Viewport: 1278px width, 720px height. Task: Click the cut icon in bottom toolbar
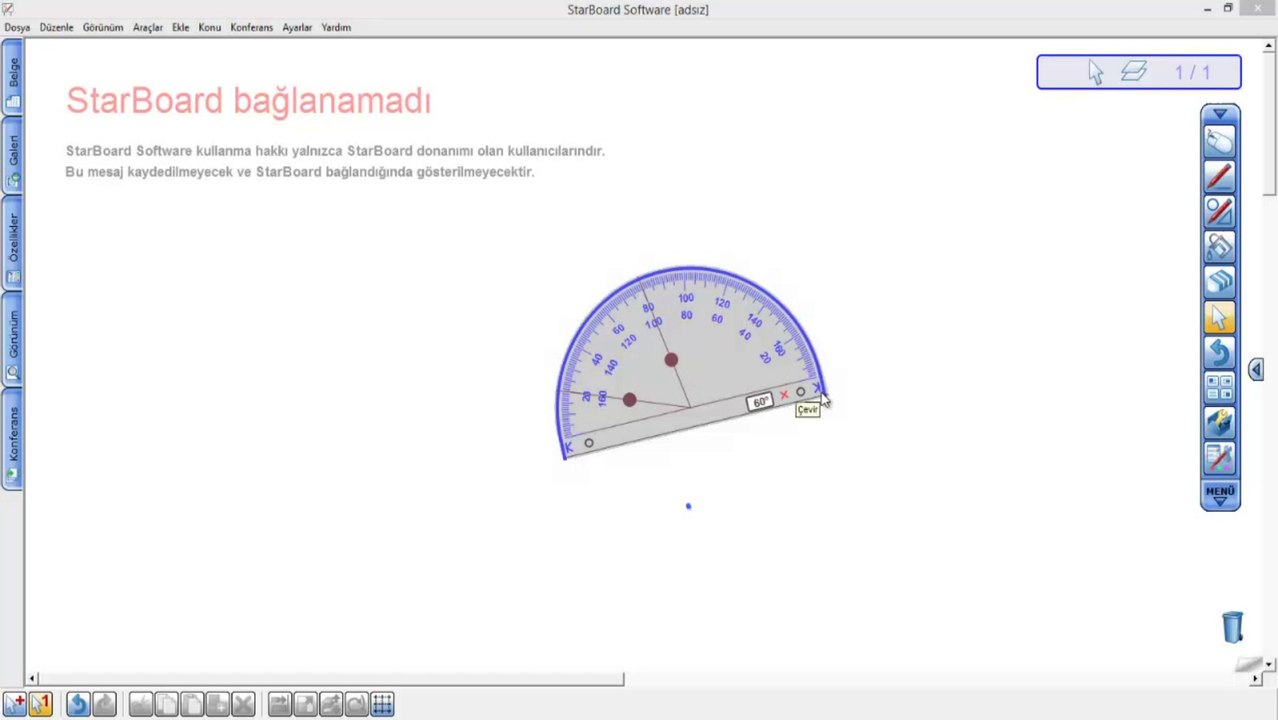(x=140, y=704)
